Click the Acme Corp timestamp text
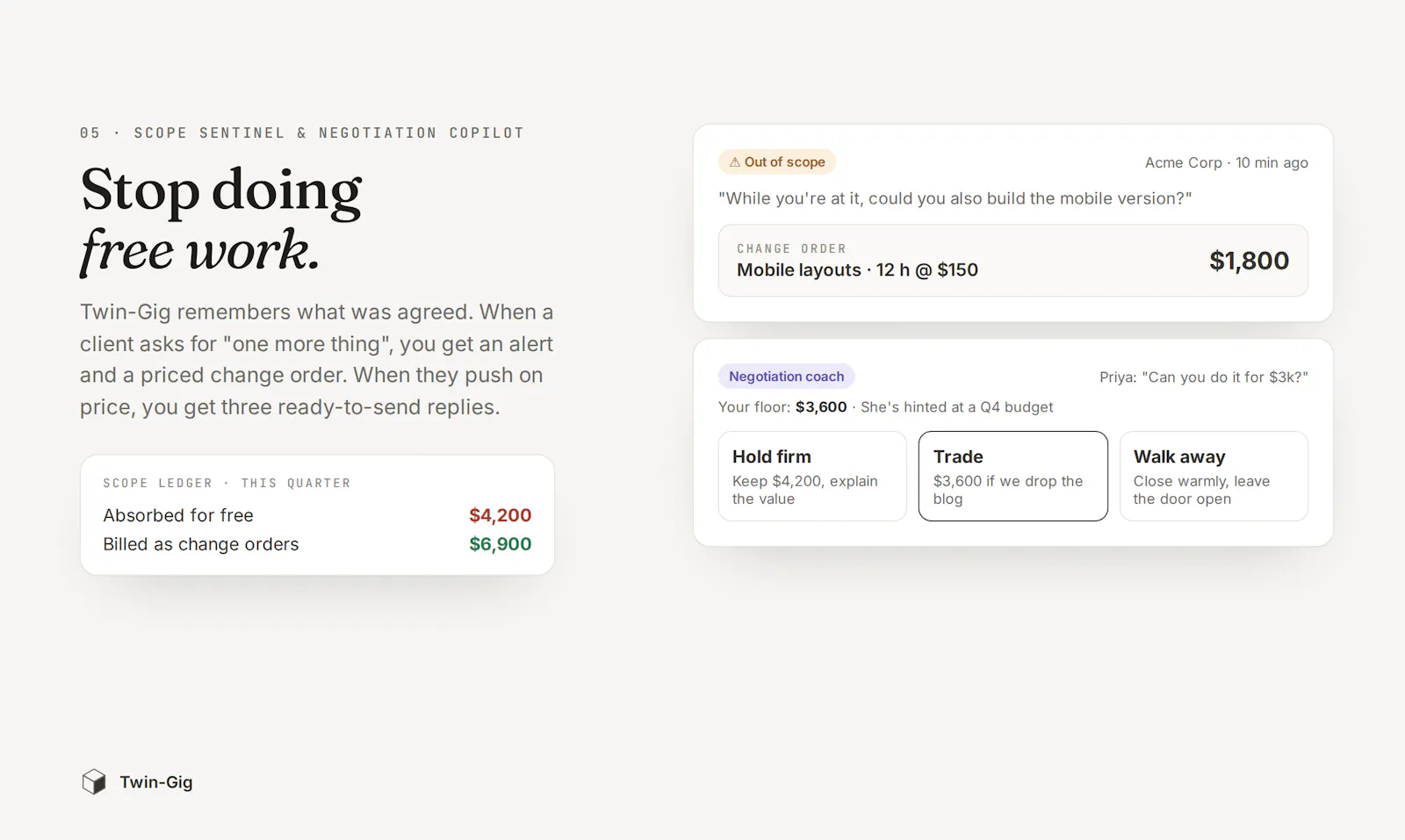The height and width of the screenshot is (840, 1405). tap(1226, 162)
